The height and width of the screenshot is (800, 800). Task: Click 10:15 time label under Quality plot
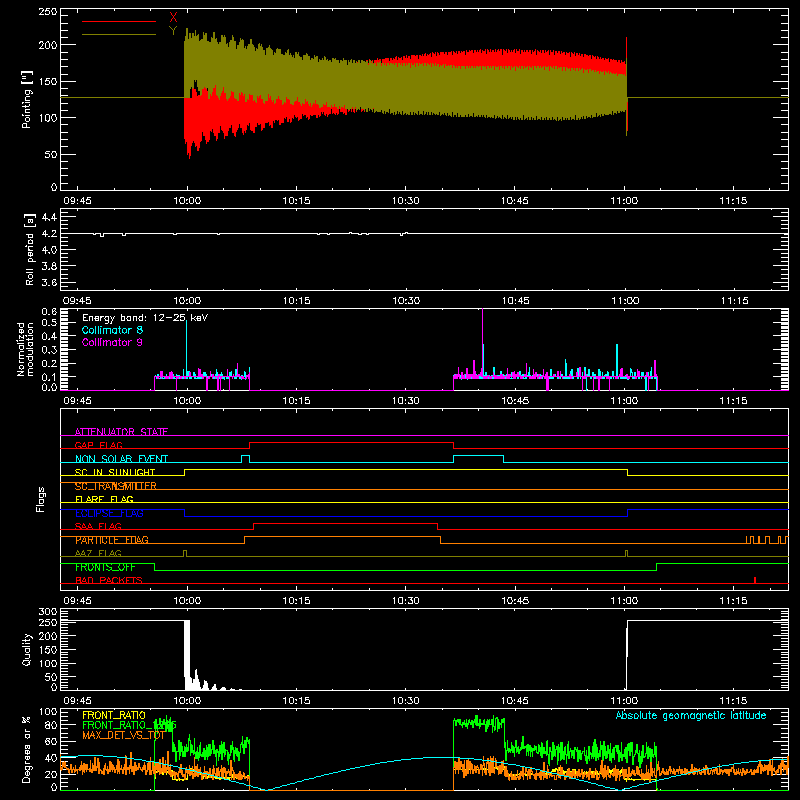click(x=296, y=701)
